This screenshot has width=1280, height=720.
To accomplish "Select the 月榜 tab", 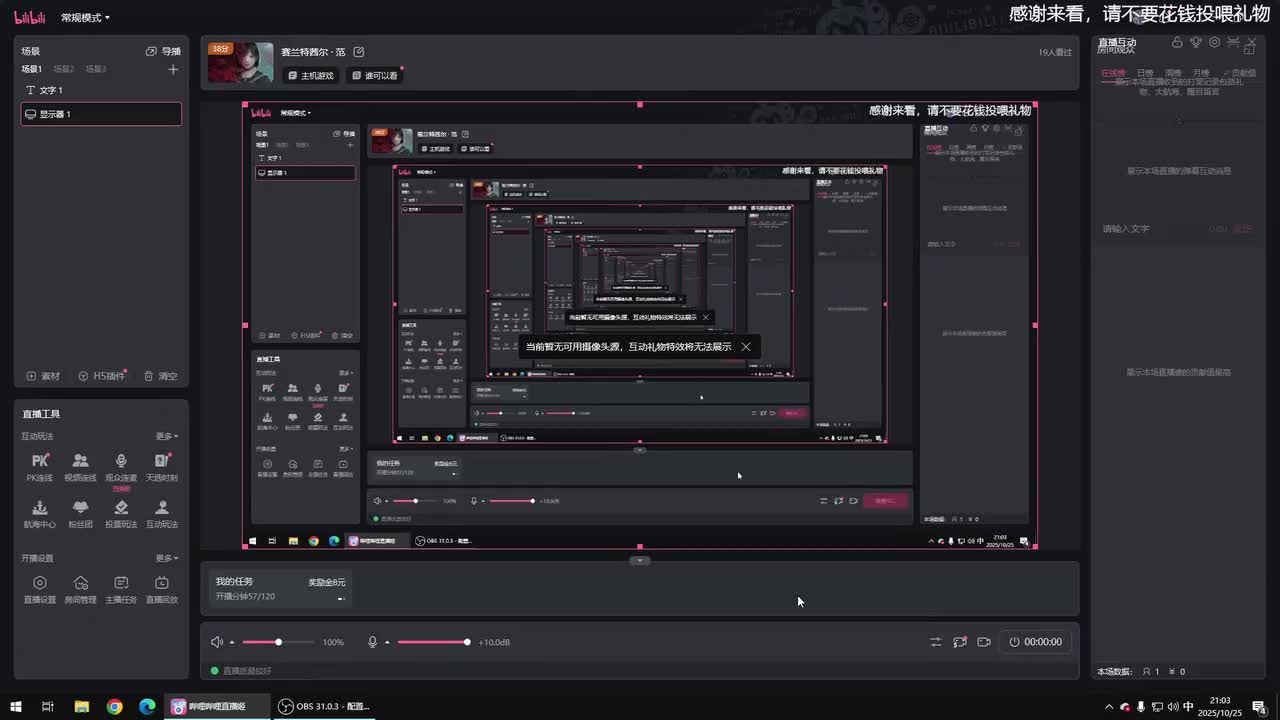I will [x=1201, y=73].
